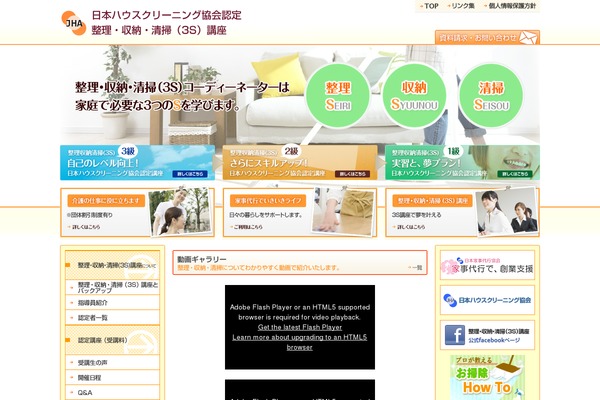Click the businesswomen photo thumbnail

[x=507, y=211]
